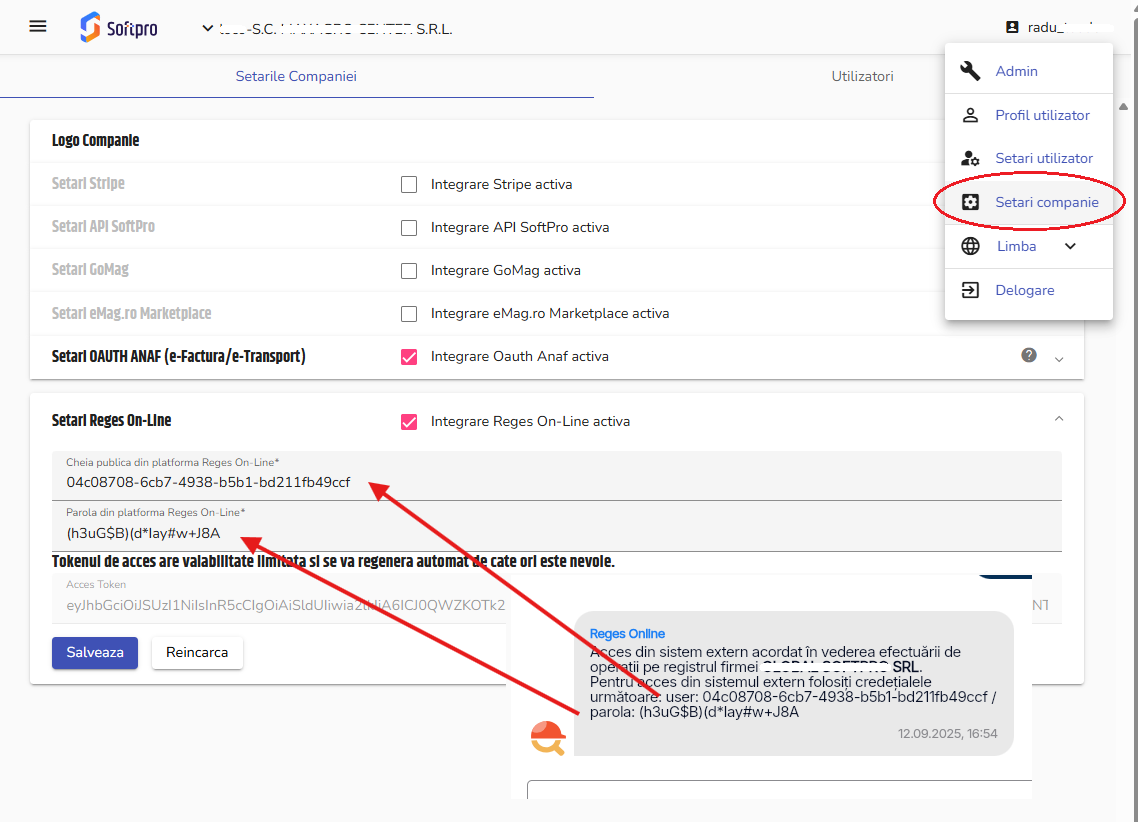The height and width of the screenshot is (822, 1138).
Task: Open the OAUTH ANAF help question mark
Action: 1028,355
